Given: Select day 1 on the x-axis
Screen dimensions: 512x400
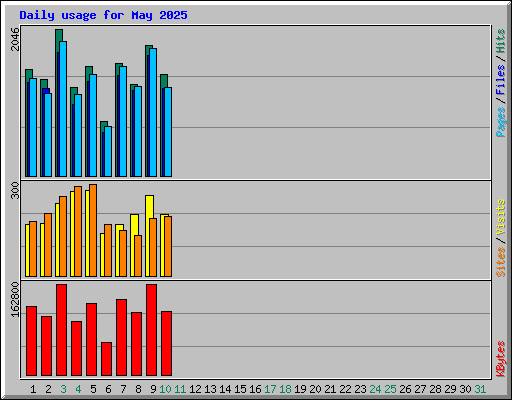Looking at the screenshot, I should [x=33, y=389].
